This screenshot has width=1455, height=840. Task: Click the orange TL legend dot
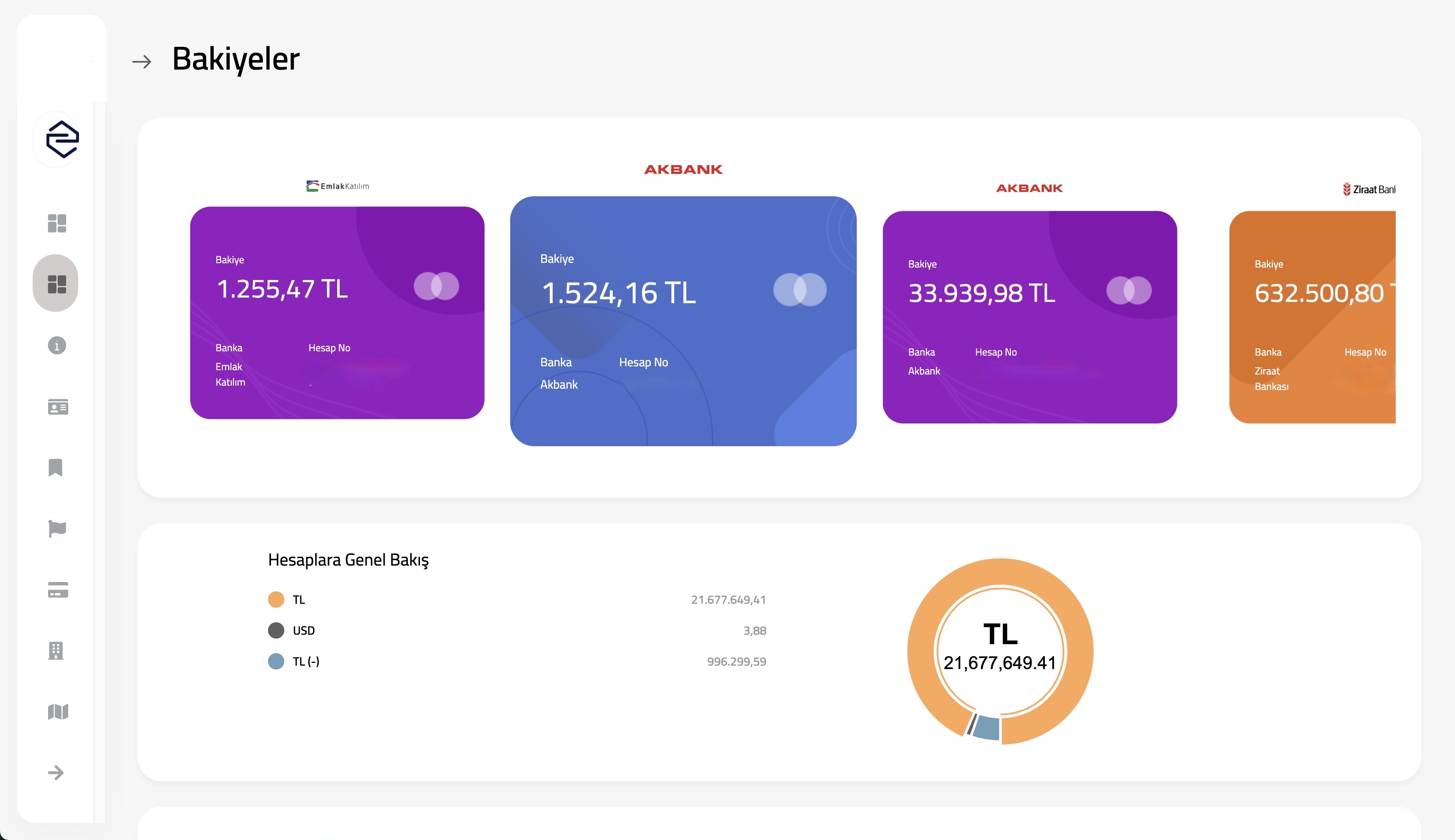[x=276, y=600]
